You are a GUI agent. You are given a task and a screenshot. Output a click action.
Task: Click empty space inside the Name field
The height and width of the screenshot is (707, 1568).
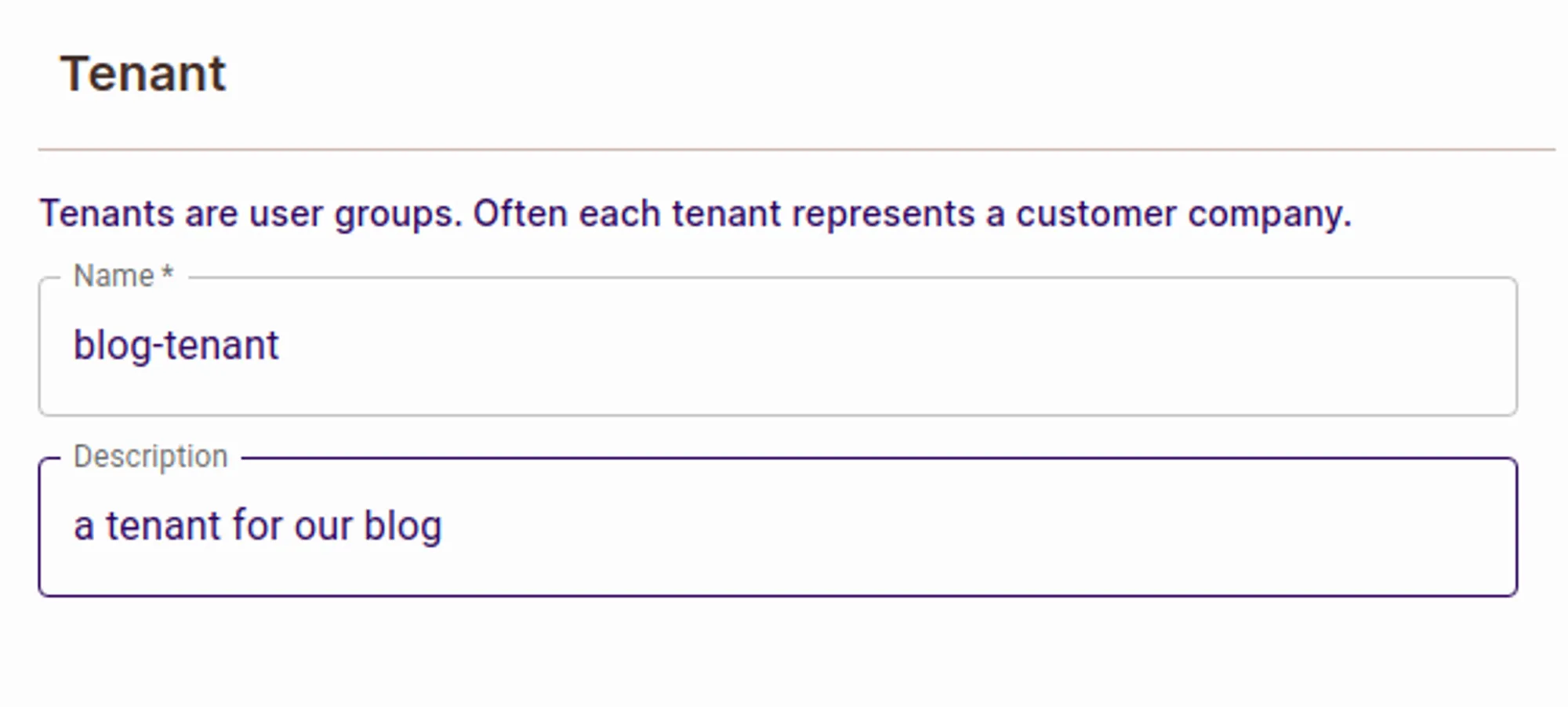tap(941, 346)
